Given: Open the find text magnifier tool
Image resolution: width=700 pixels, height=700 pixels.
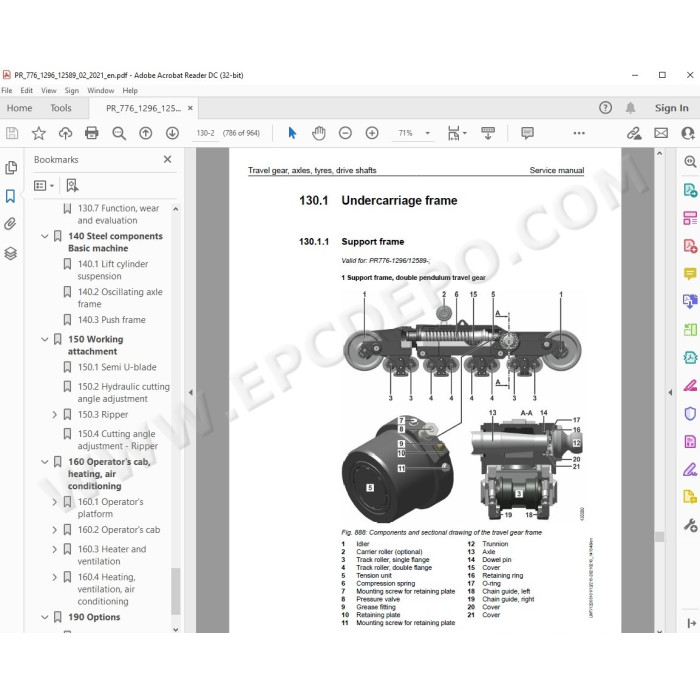Looking at the screenshot, I should pyautogui.click(x=119, y=133).
